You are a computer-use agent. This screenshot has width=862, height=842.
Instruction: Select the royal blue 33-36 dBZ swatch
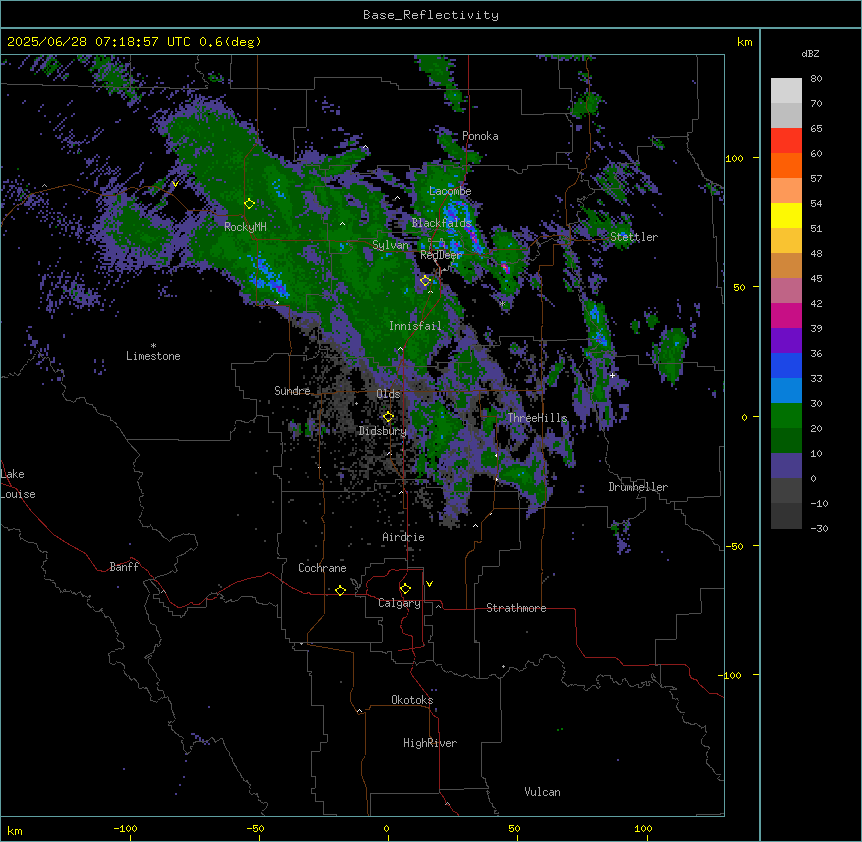coord(786,365)
